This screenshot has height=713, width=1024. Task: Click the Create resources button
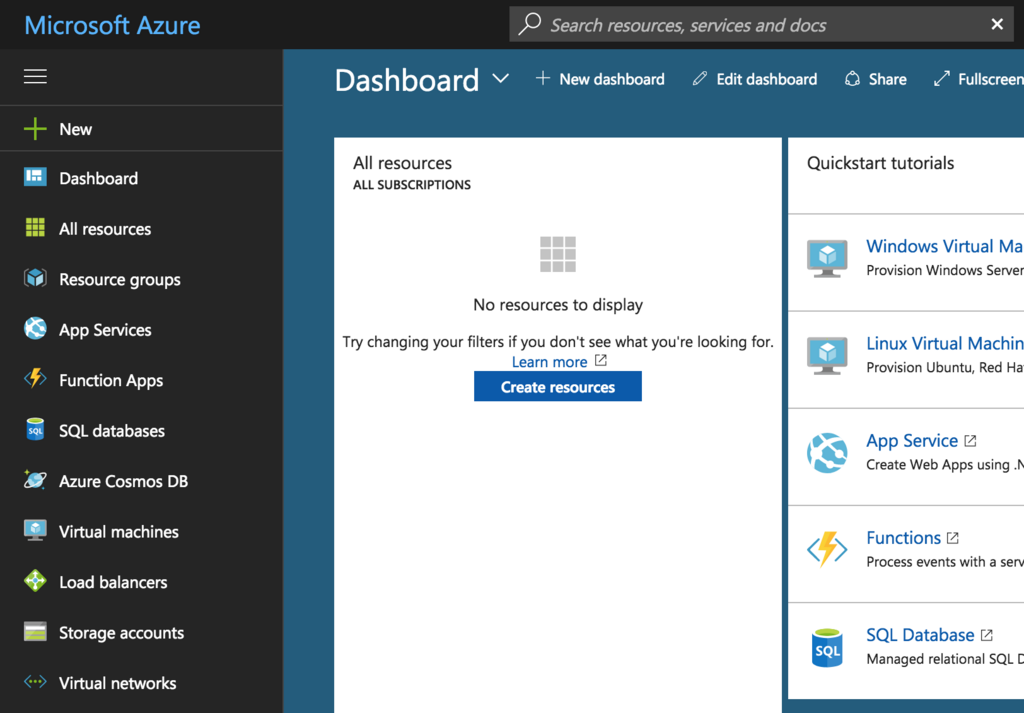point(558,387)
